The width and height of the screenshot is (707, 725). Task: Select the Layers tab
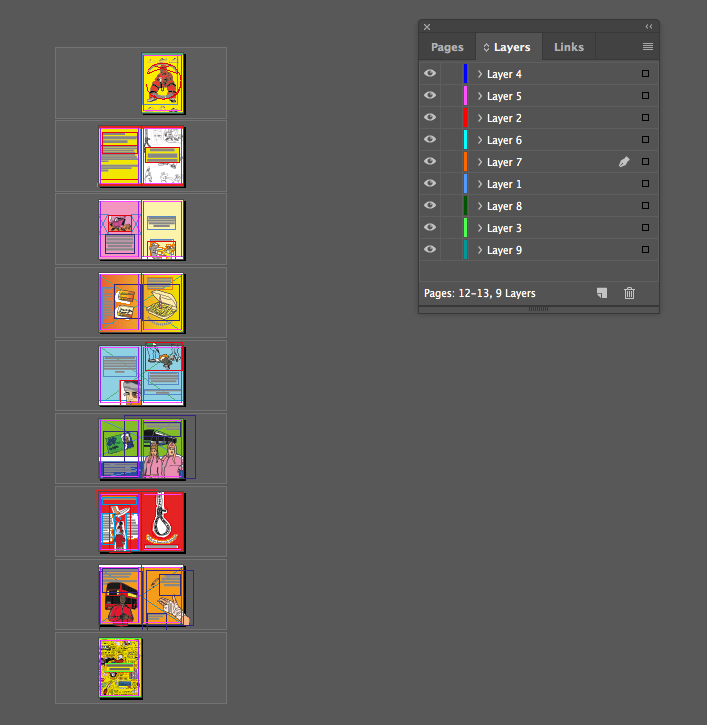click(x=509, y=47)
